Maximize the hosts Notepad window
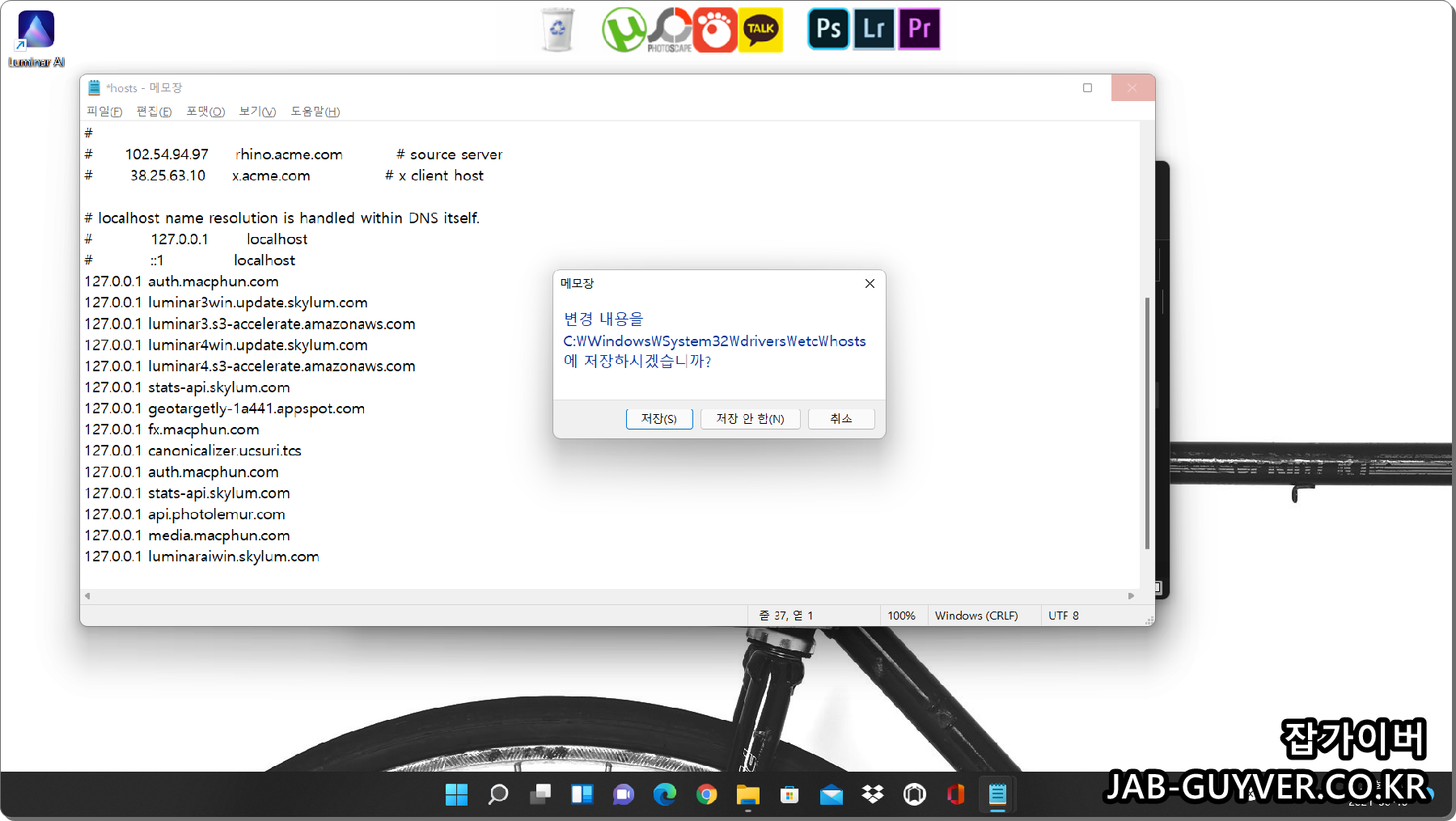Screen dimensions: 1456x821 pyautogui.click(x=1088, y=87)
